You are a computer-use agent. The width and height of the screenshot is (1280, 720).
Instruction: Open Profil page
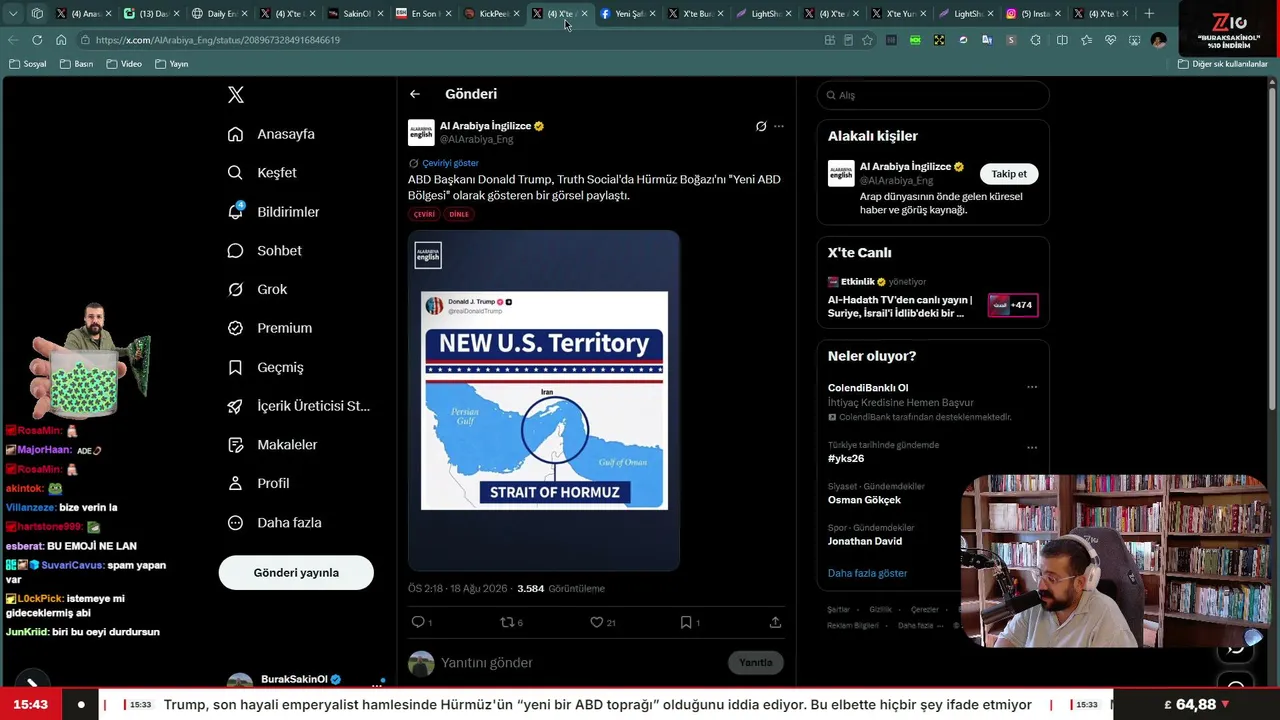(258, 483)
